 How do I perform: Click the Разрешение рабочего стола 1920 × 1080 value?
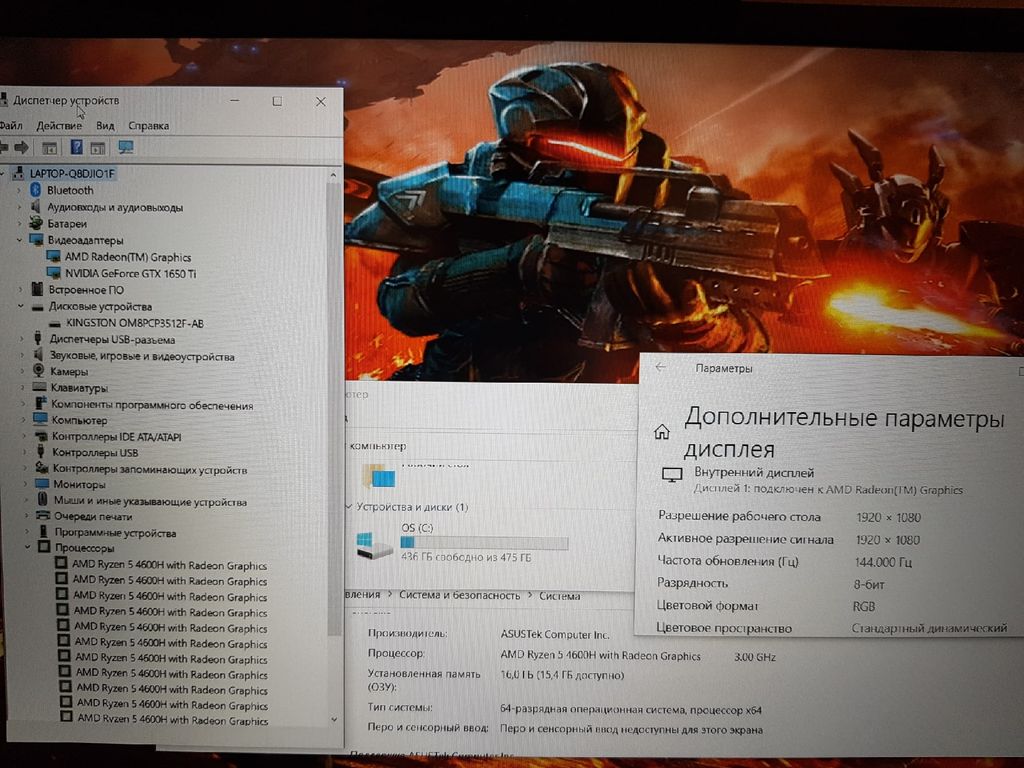[x=888, y=517]
